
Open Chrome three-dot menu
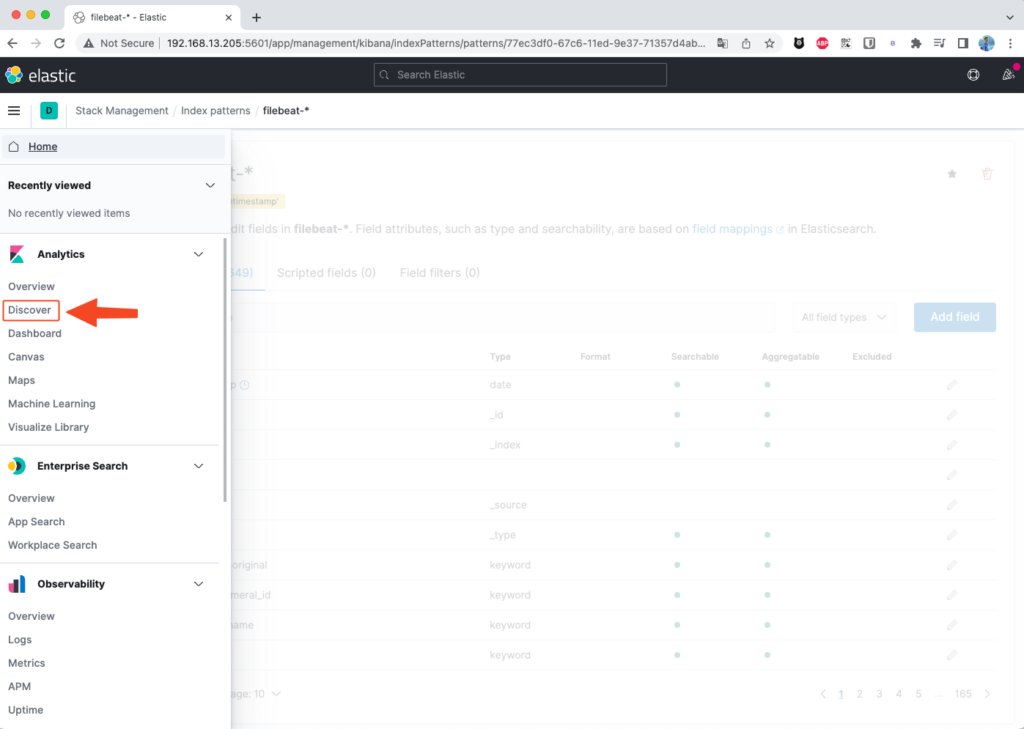1010,43
